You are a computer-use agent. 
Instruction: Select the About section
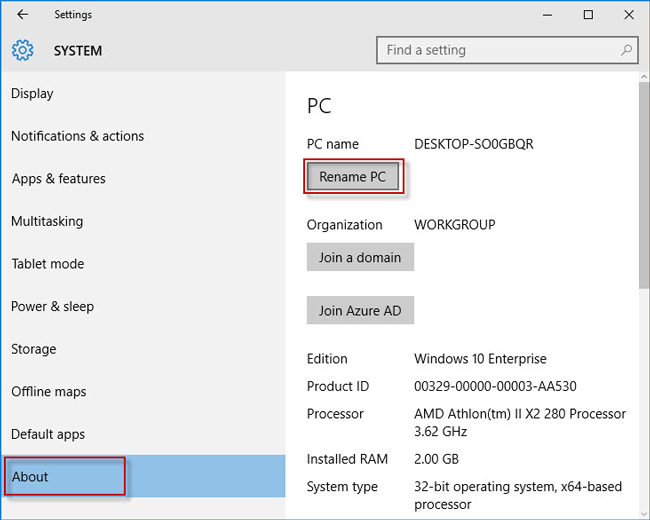point(143,476)
